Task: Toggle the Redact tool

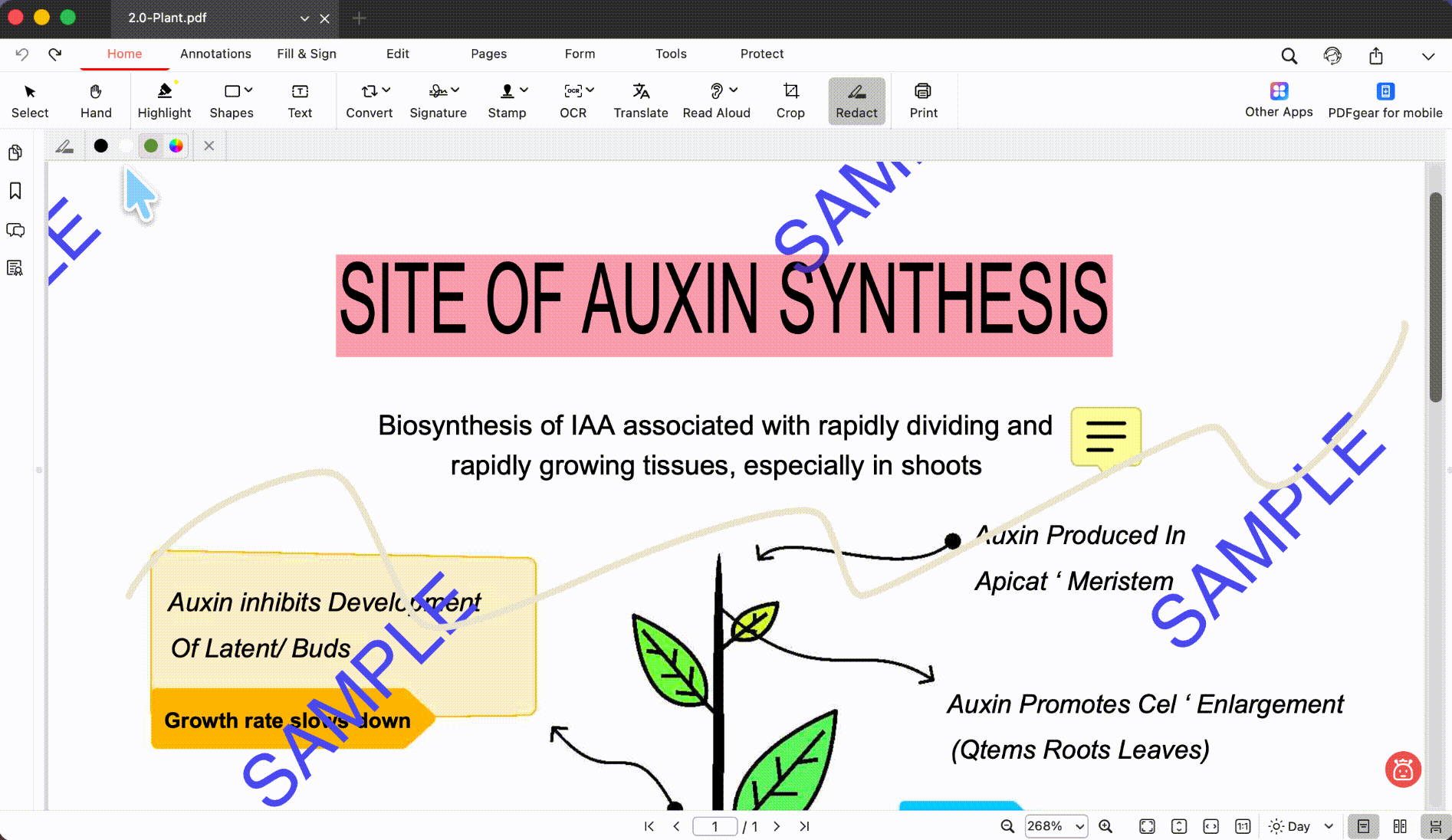Action: (x=856, y=101)
